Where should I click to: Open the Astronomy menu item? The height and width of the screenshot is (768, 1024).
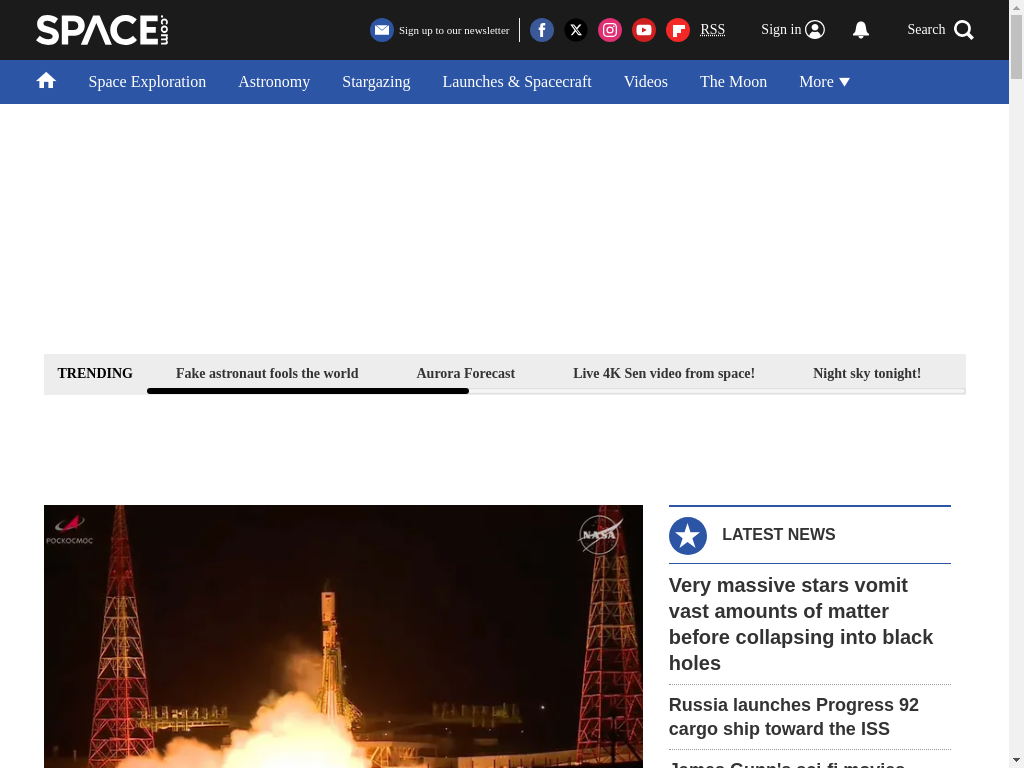(x=274, y=82)
